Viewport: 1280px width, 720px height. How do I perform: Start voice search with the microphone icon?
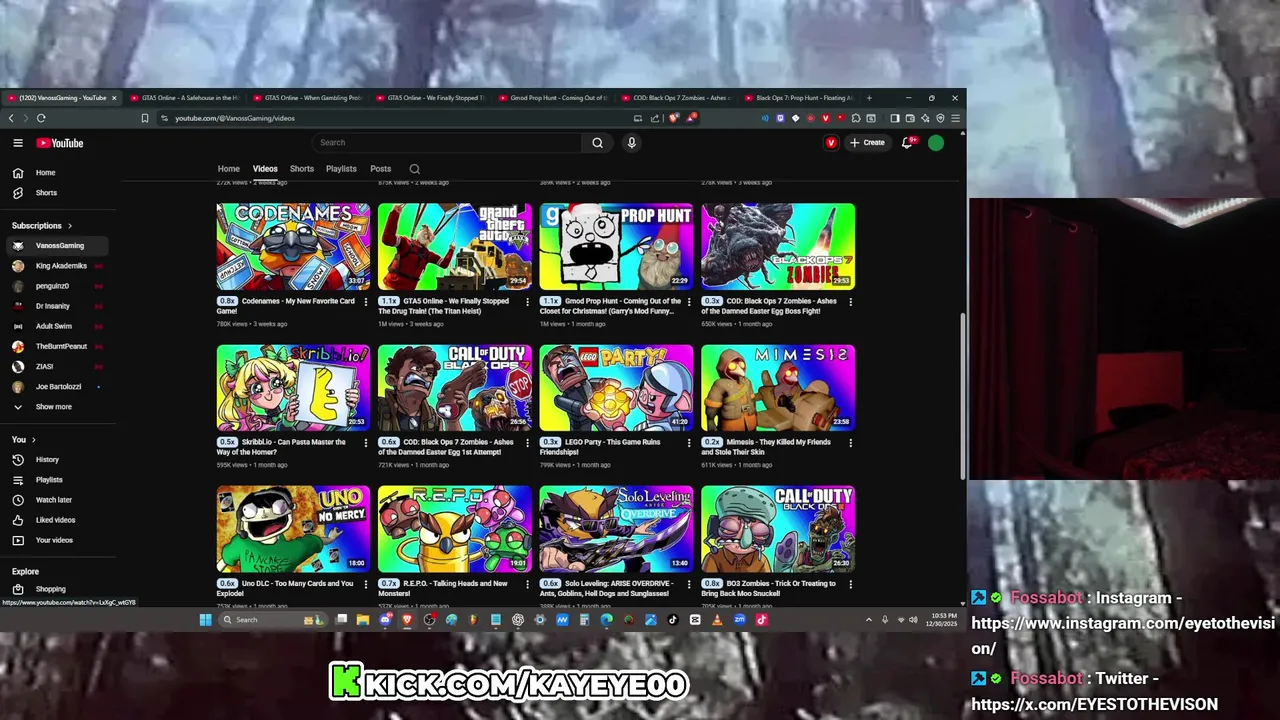tap(631, 143)
